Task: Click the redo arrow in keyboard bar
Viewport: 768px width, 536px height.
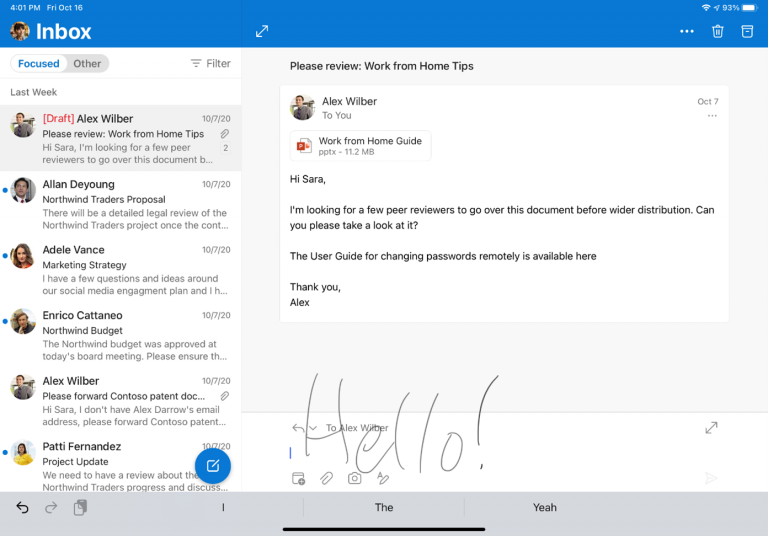Action: [x=51, y=507]
